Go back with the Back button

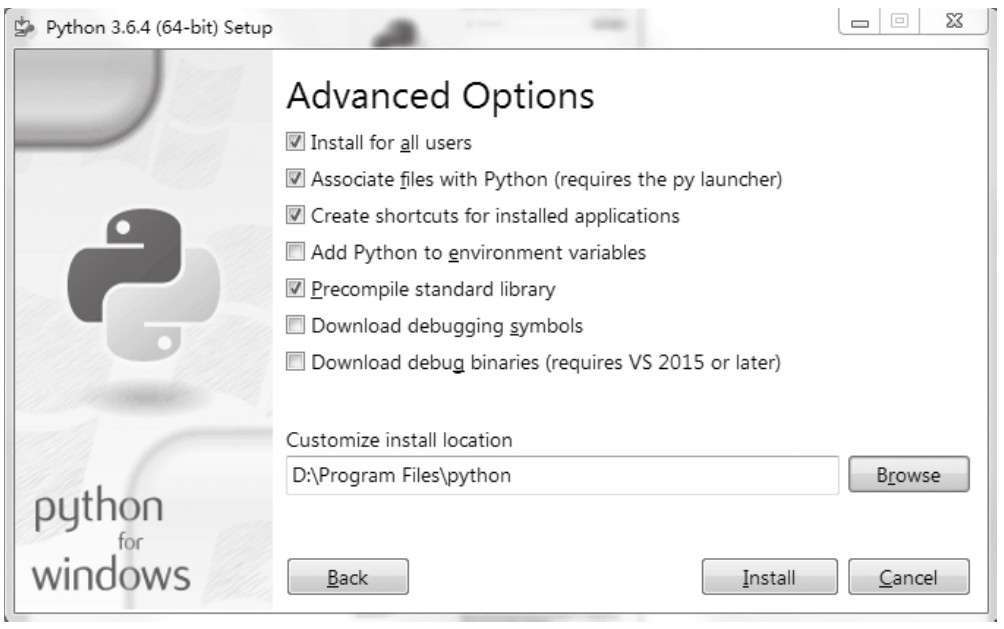pyautogui.click(x=347, y=577)
